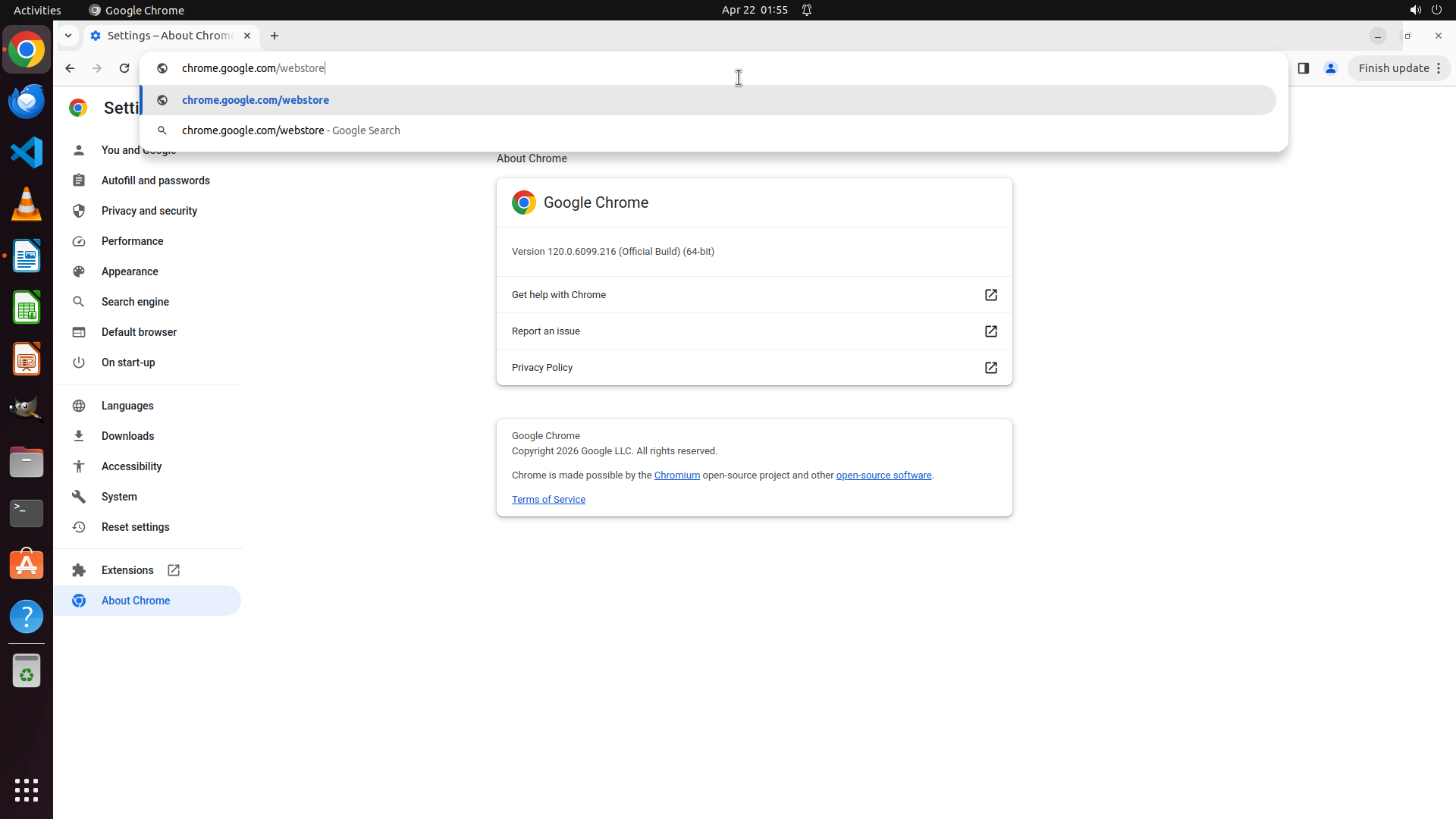
Task: Select the chrome.google.com/webstore URL suggestion
Action: coord(256,100)
